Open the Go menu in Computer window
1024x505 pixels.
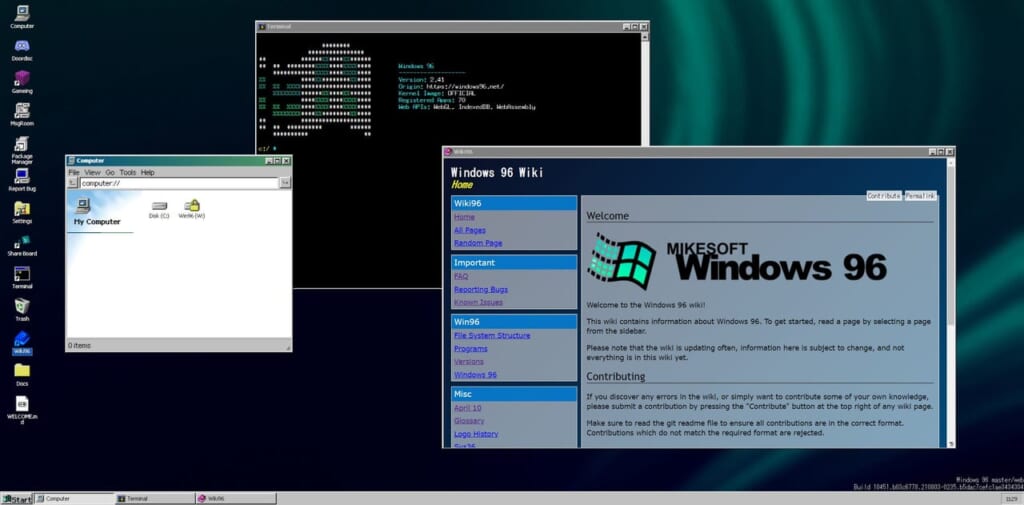(x=110, y=172)
